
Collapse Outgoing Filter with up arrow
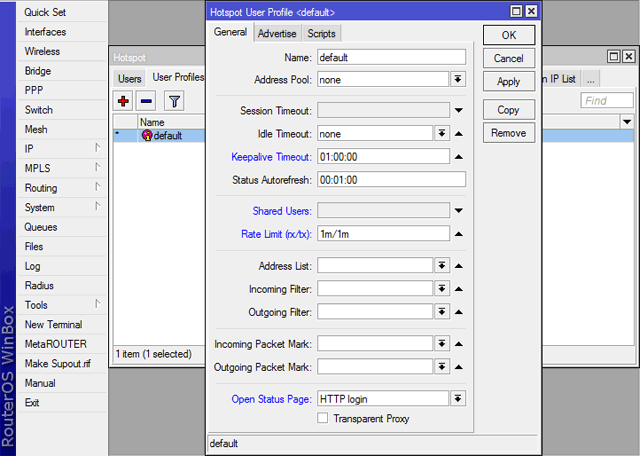click(x=459, y=312)
